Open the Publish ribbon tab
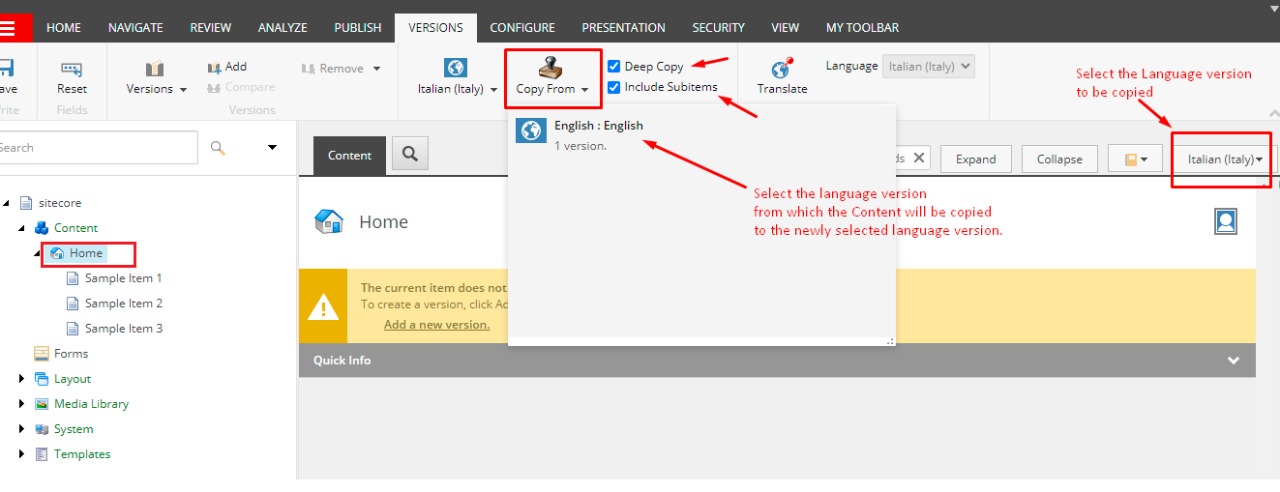Viewport: 1280px width, 492px height. [357, 28]
